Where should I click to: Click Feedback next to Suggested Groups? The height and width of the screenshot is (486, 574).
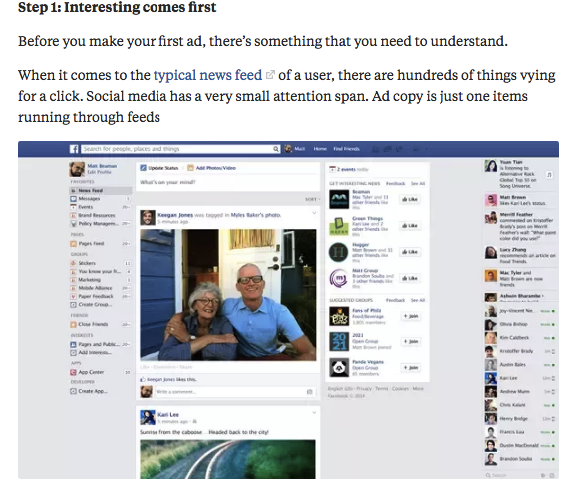[395, 300]
